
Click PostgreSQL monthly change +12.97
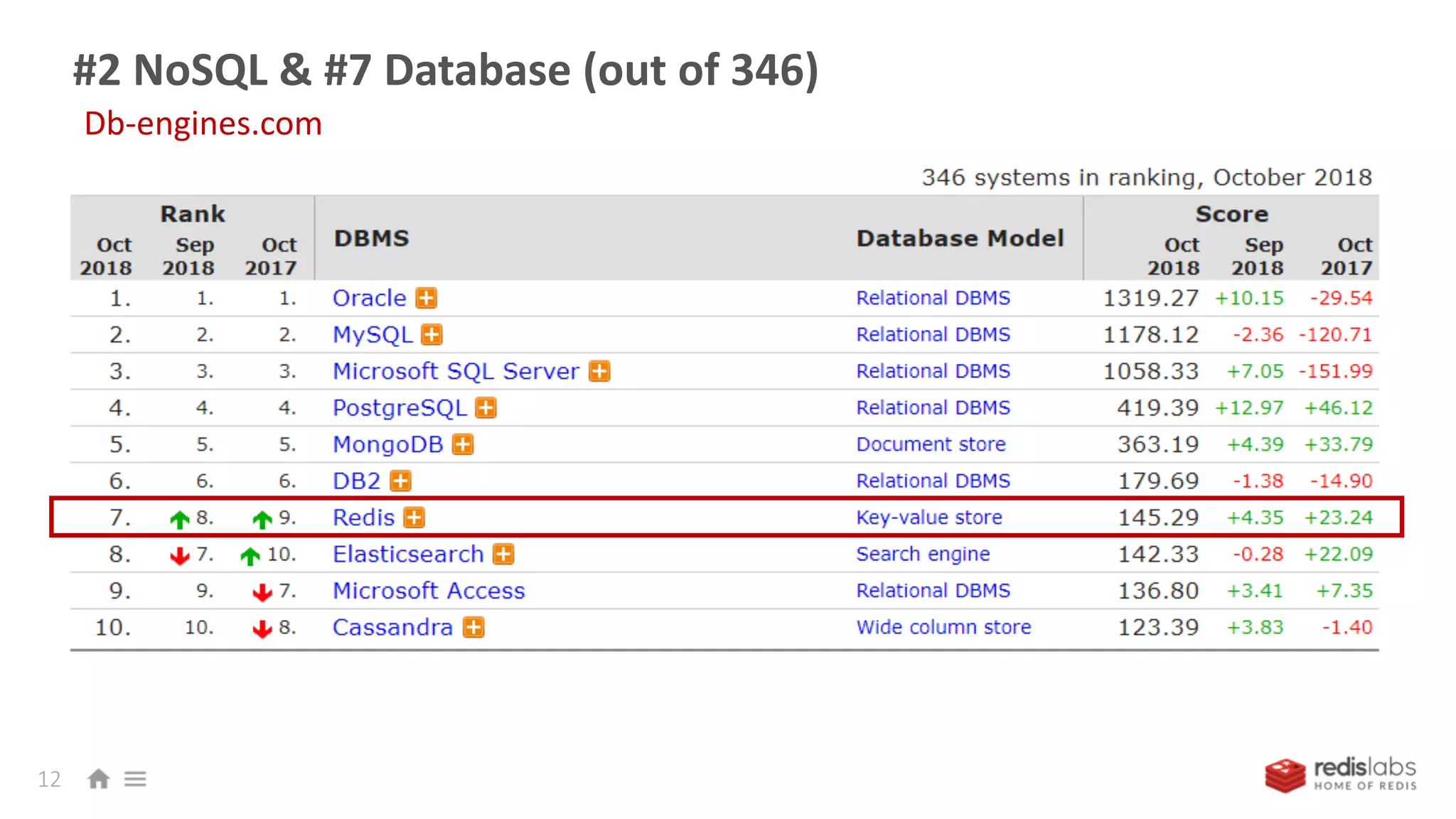1250,408
